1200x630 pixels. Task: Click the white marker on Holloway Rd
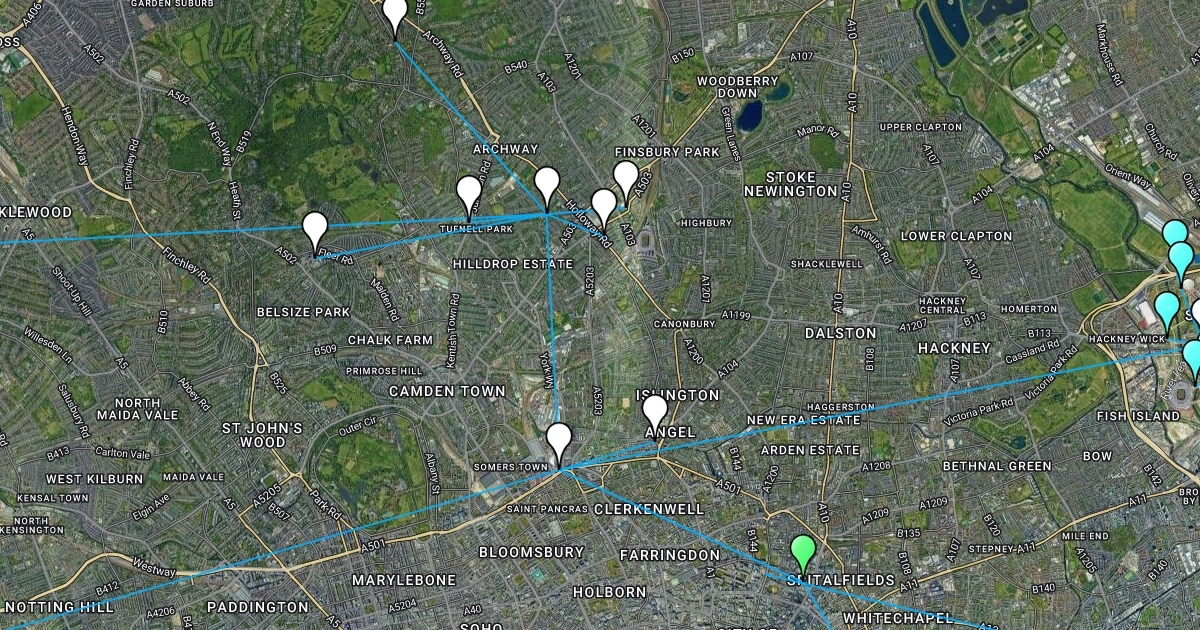click(x=604, y=209)
